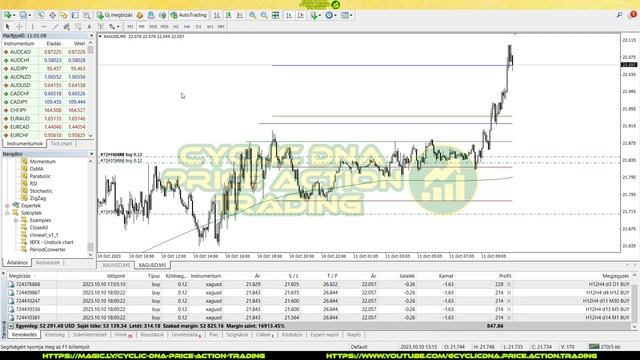Expand the Expertek tree node

7,206
